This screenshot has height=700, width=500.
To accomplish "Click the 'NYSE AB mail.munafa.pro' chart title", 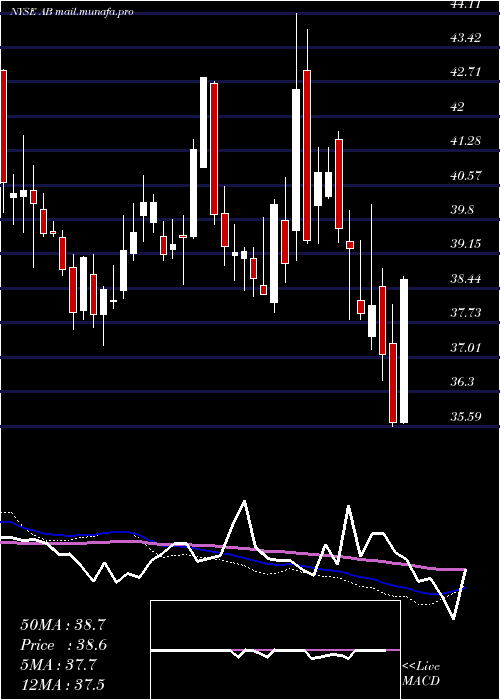I will (x=71, y=12).
